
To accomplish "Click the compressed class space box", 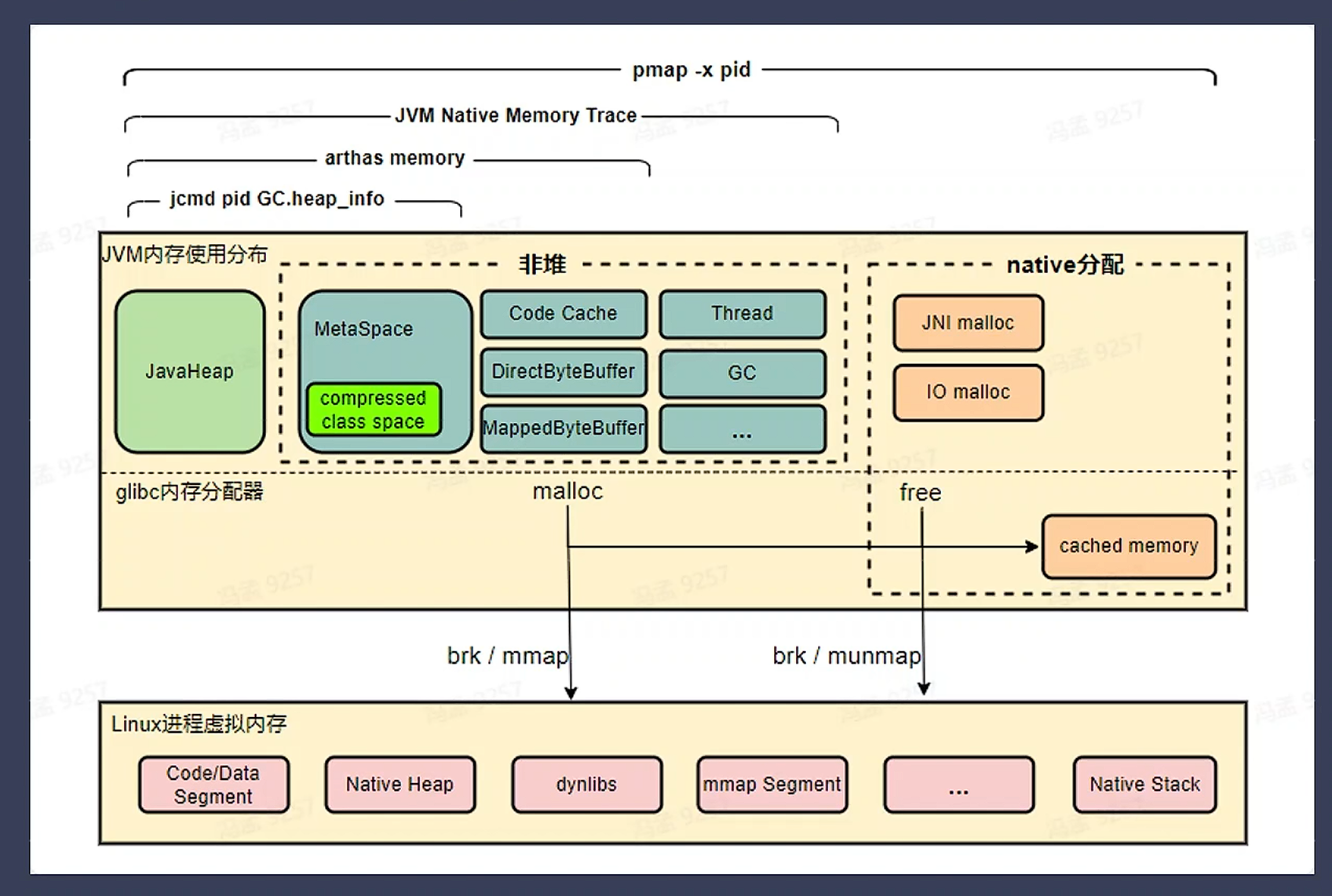I will pos(373,409).
